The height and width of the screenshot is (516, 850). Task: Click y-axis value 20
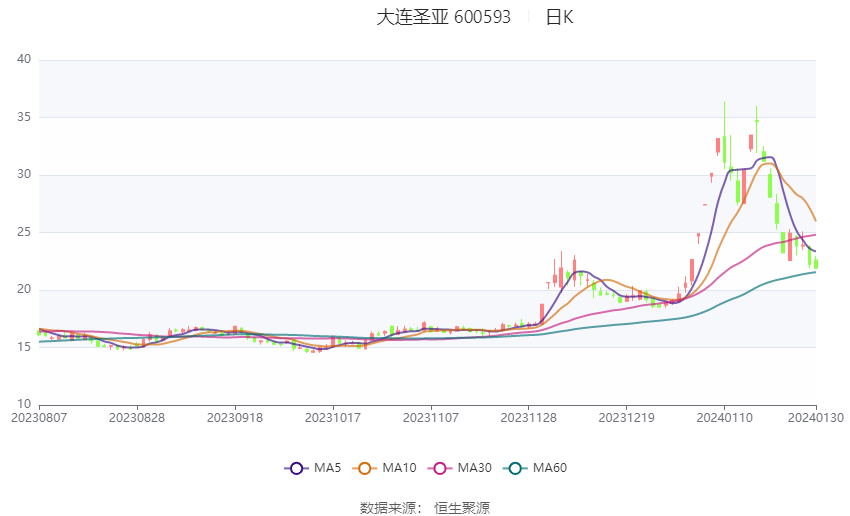(24, 289)
